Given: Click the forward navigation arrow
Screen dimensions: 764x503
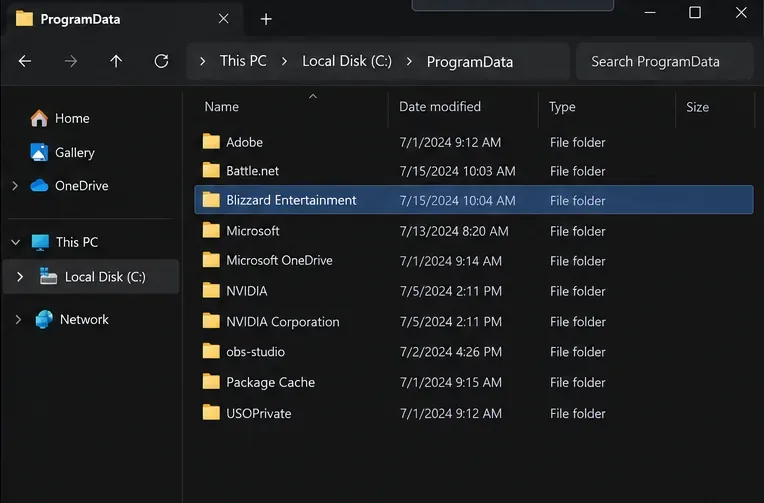Looking at the screenshot, I should (x=71, y=61).
